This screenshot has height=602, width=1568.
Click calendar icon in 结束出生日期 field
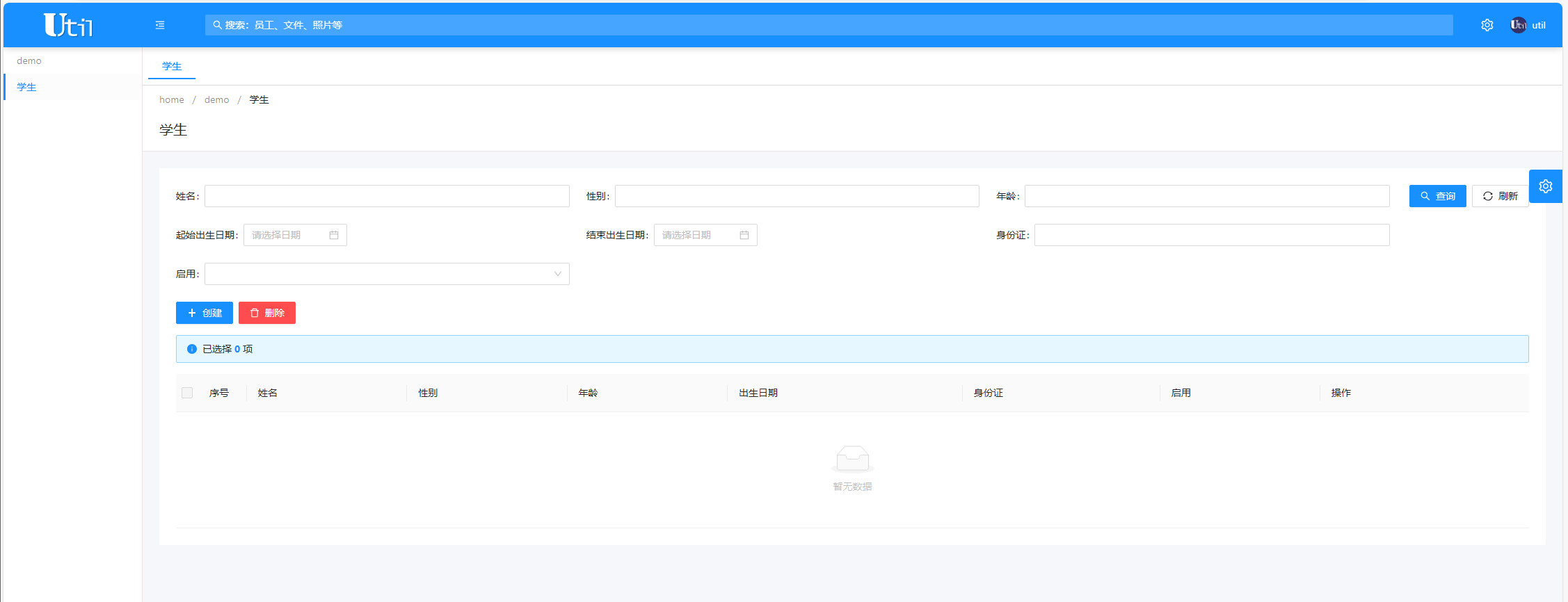[x=744, y=235]
